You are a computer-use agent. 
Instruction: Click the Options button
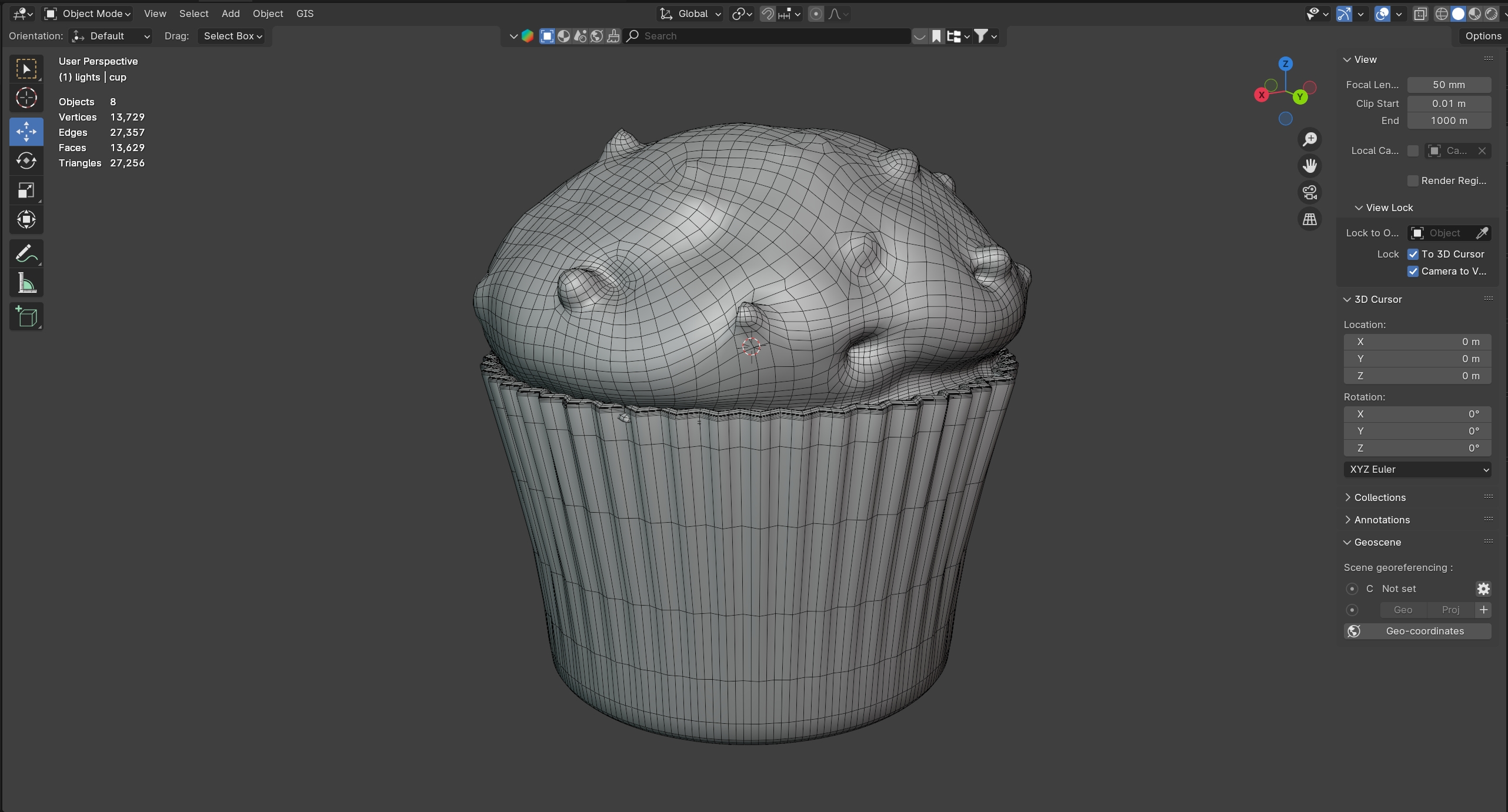tap(1483, 36)
